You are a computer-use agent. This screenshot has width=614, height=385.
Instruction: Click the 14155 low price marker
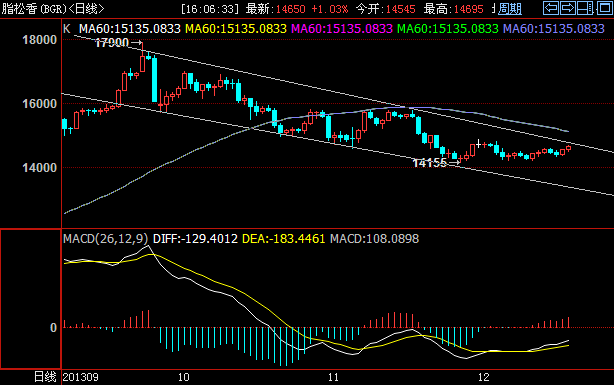coord(436,163)
